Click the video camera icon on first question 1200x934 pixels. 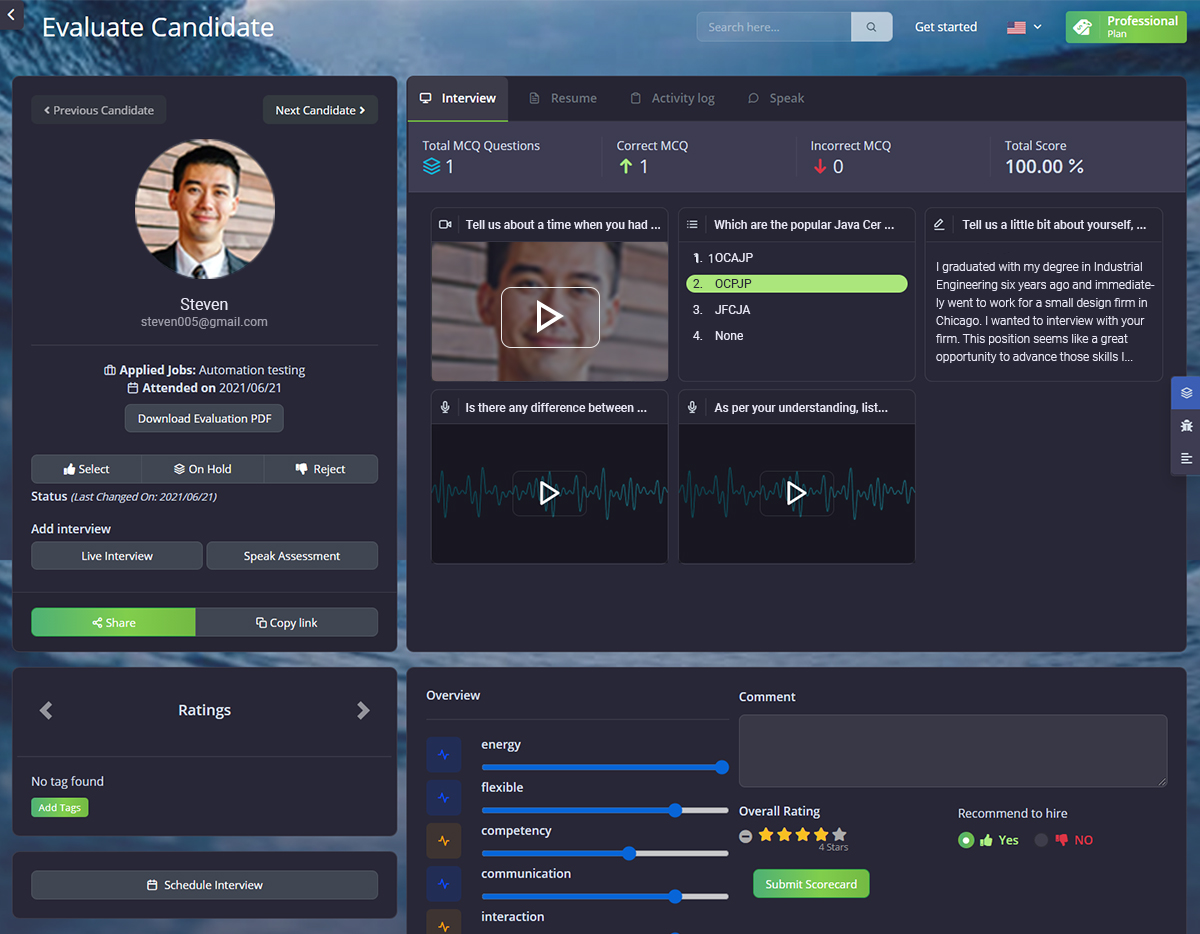pyautogui.click(x=446, y=225)
